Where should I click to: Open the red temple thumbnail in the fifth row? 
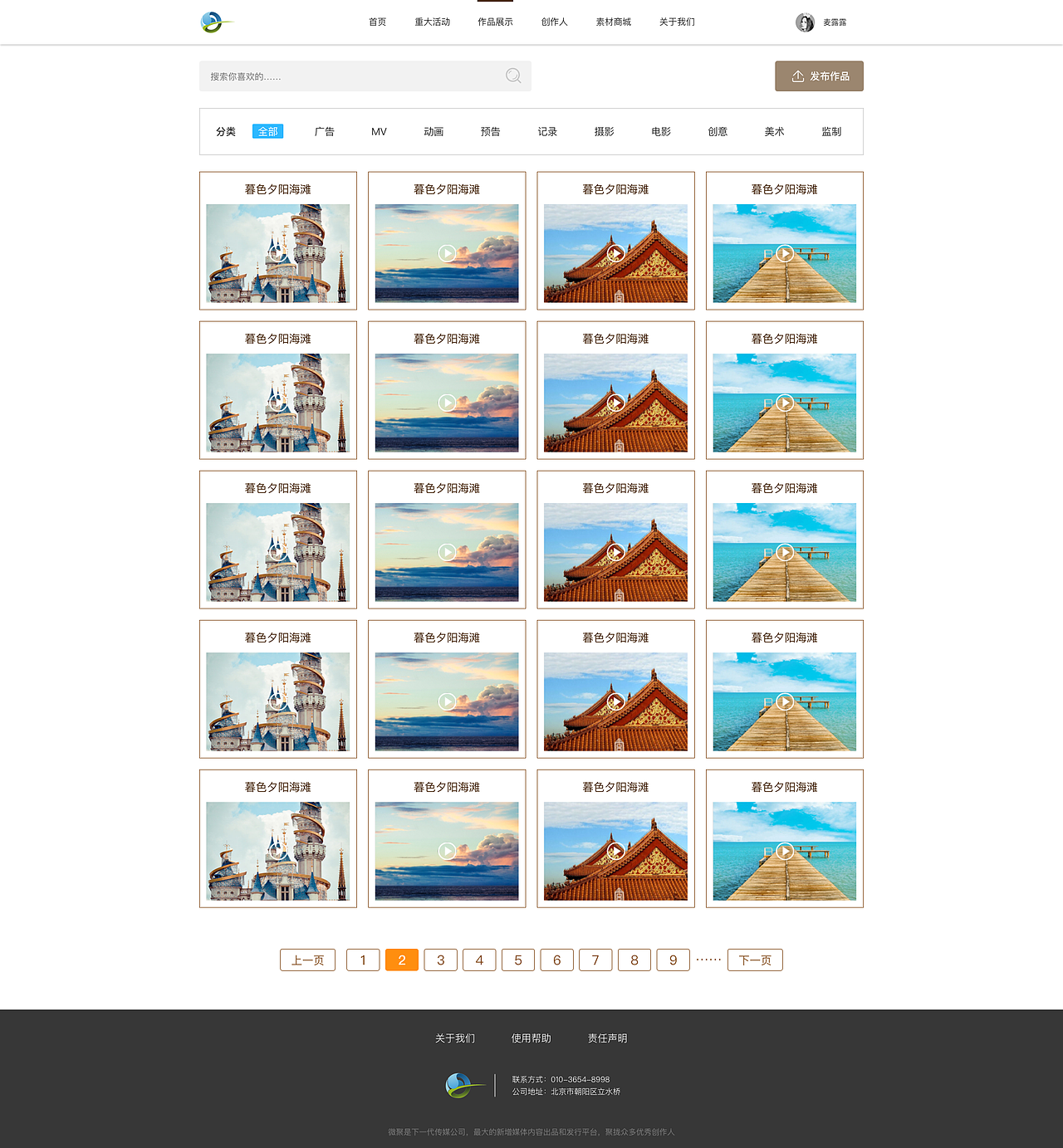pos(615,851)
